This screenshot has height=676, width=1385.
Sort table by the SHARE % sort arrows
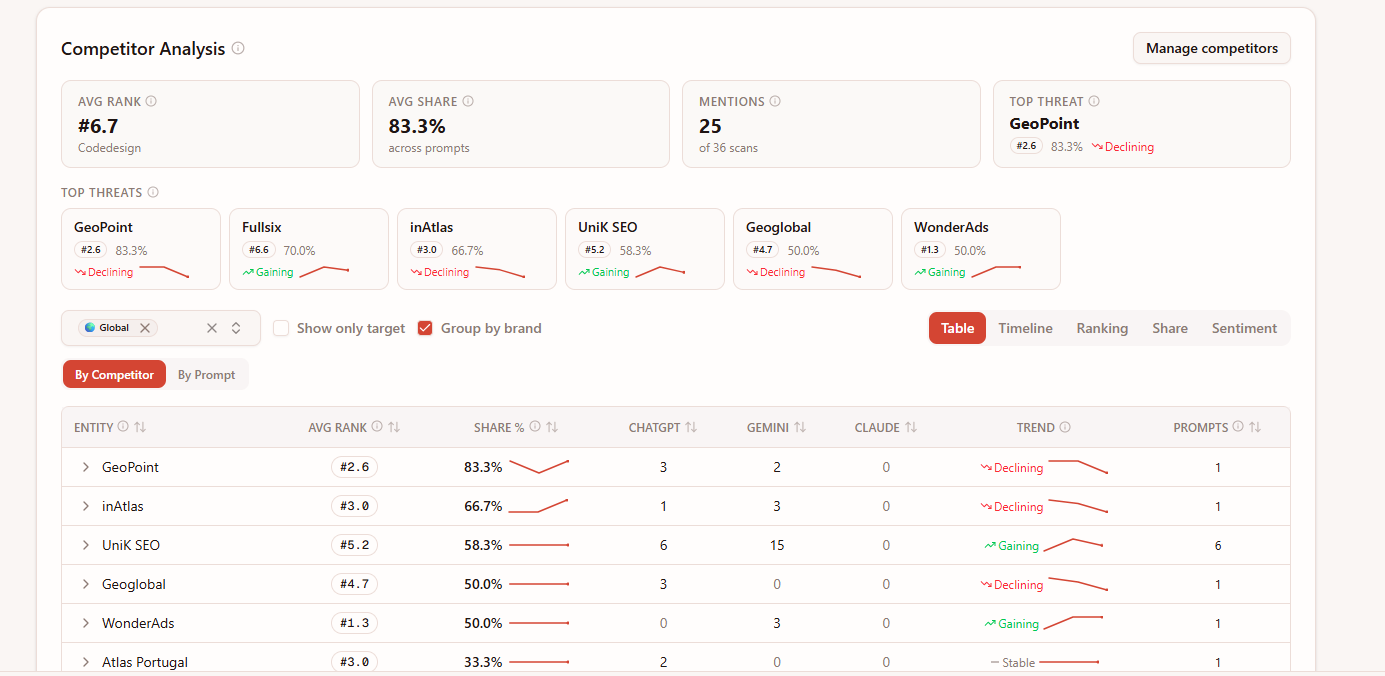click(552, 427)
